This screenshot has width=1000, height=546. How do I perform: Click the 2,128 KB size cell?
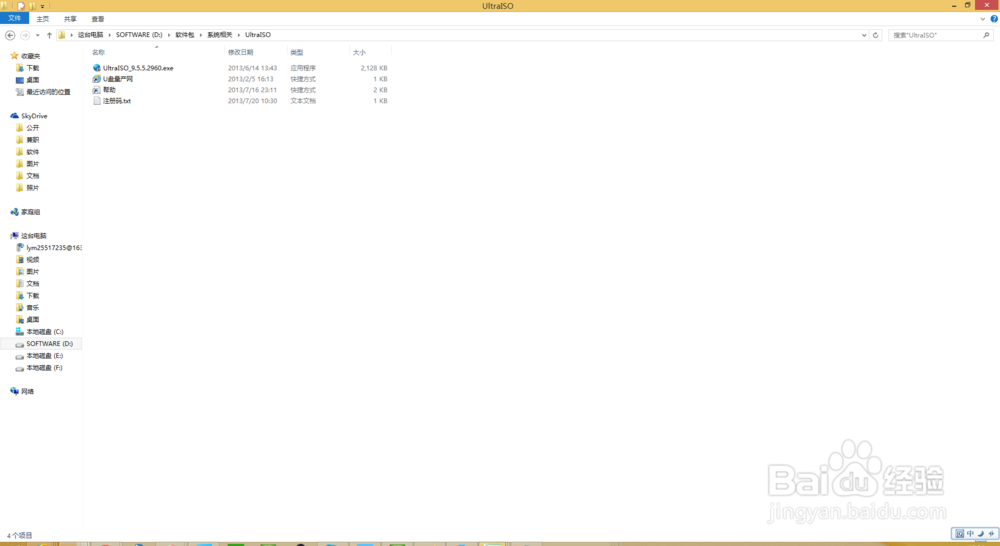click(x=374, y=68)
